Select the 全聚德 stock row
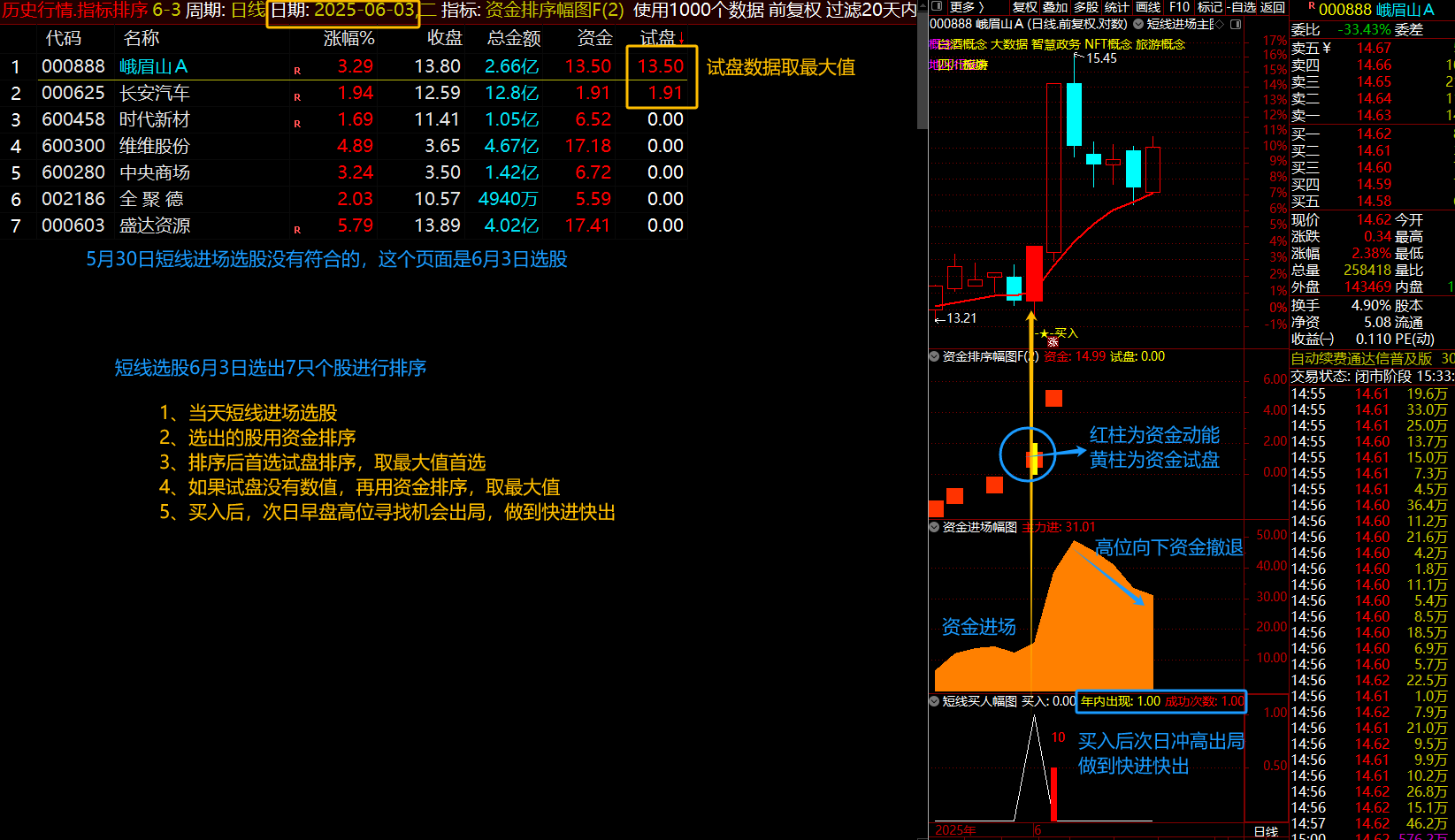 pyautogui.click(x=345, y=199)
